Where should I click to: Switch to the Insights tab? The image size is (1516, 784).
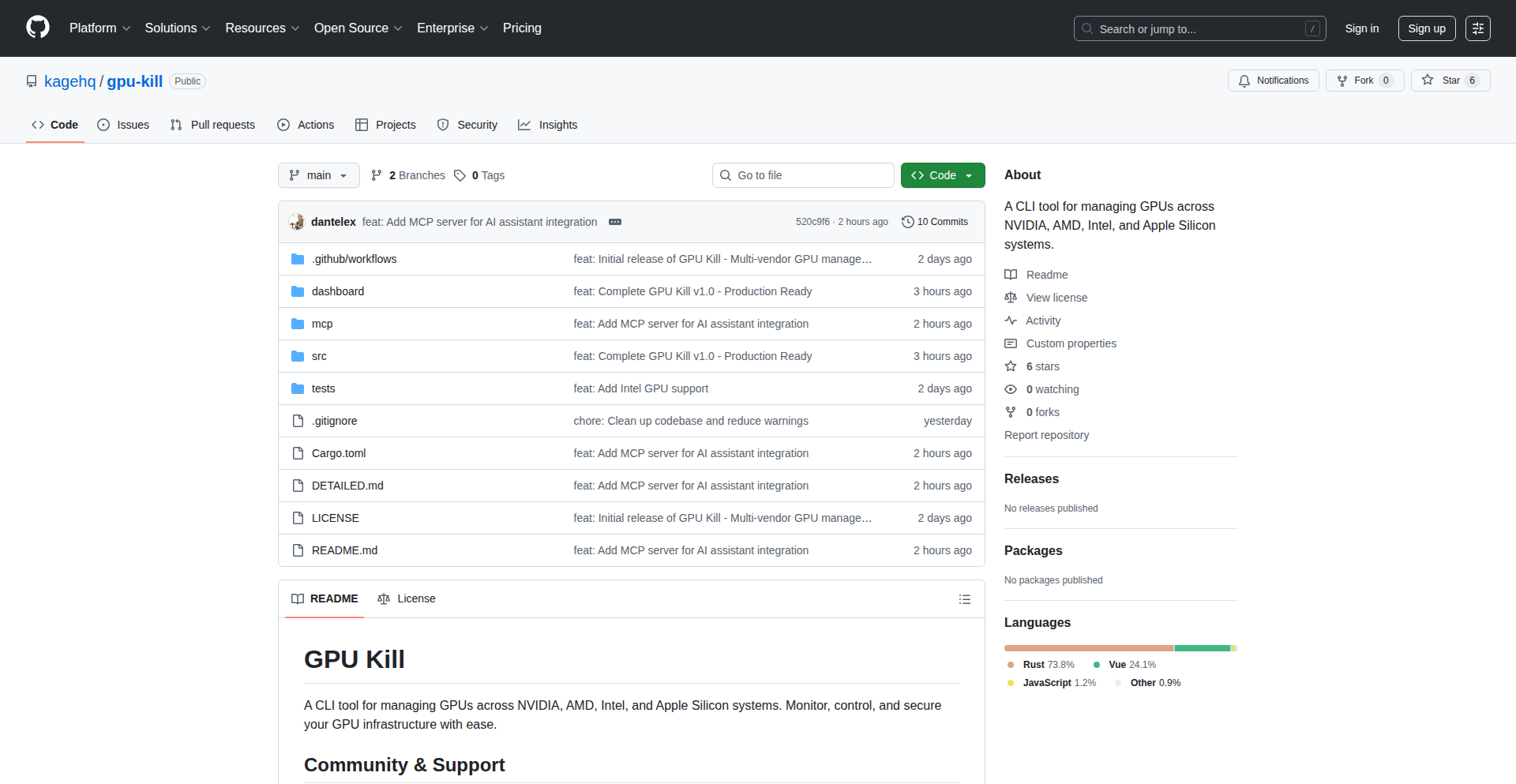[547, 125]
